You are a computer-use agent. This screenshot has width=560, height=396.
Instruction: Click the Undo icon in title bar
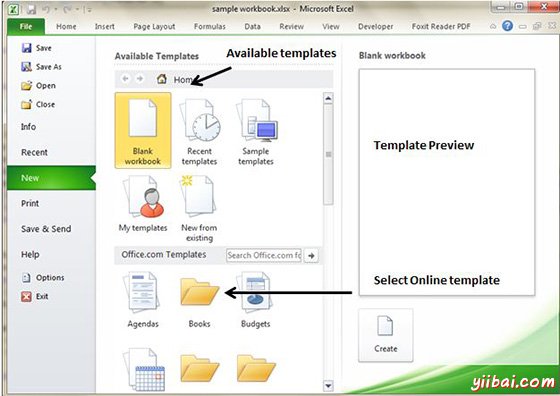point(46,9)
